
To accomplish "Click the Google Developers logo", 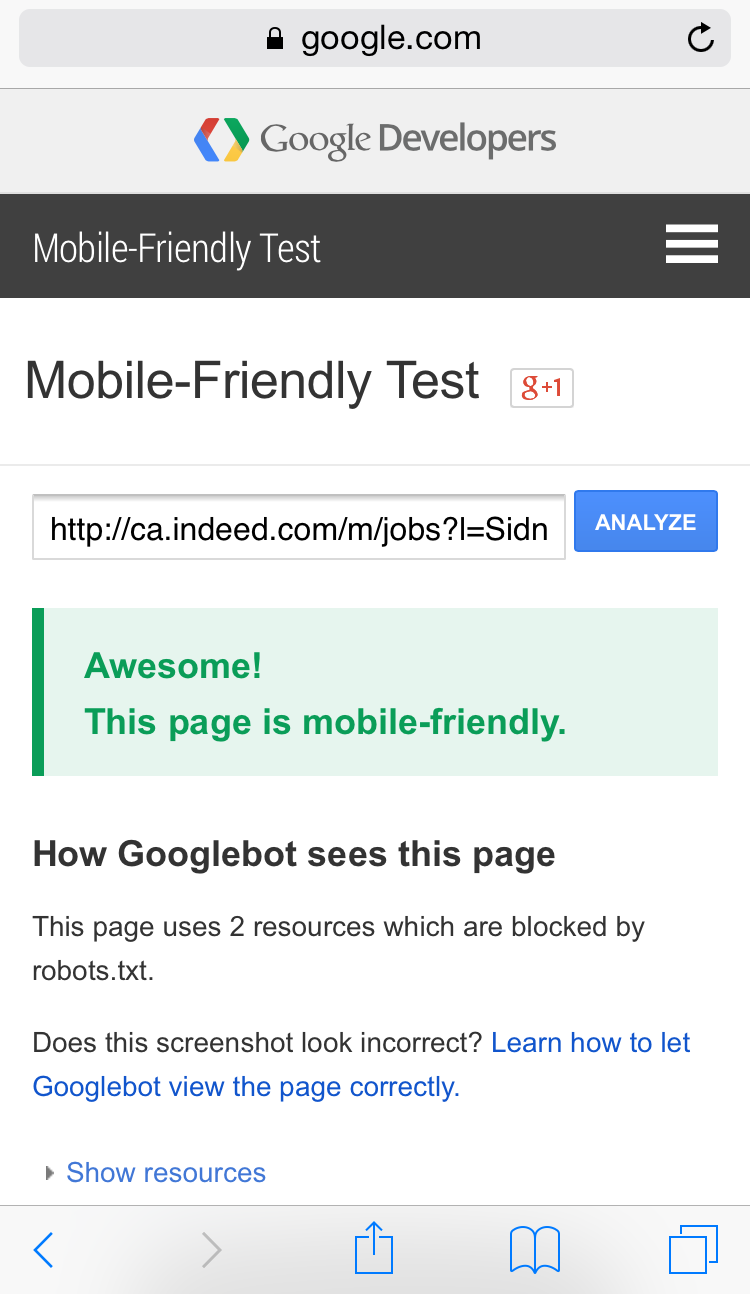I will point(222,140).
